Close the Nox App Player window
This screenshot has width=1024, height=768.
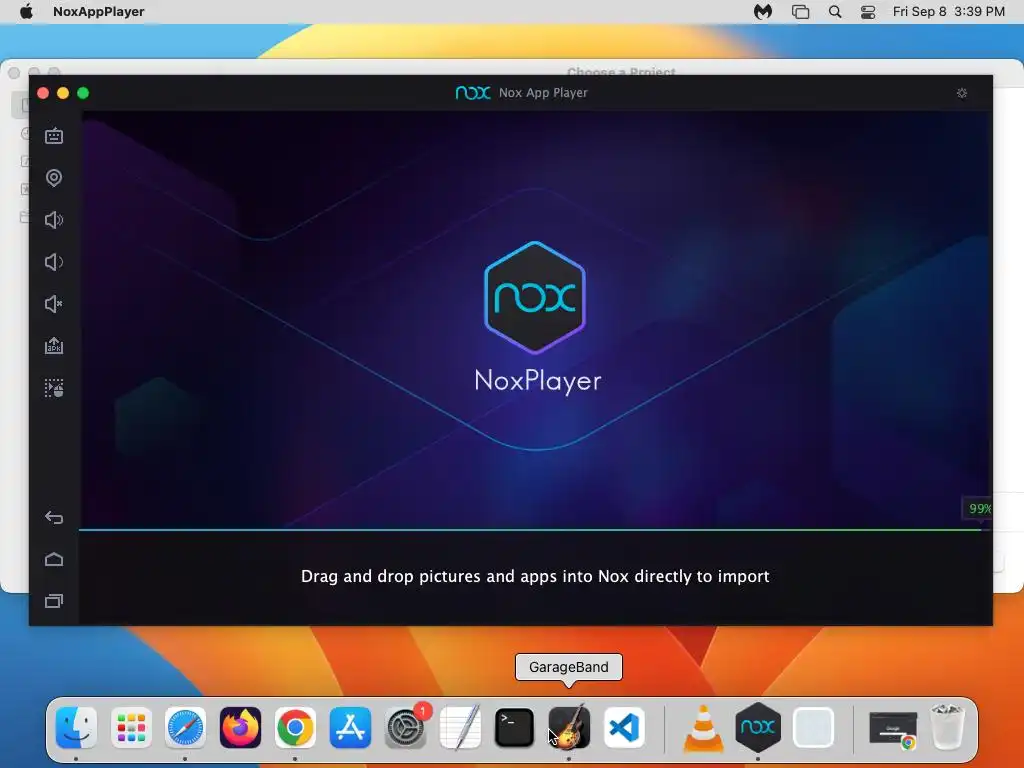pyautogui.click(x=43, y=93)
